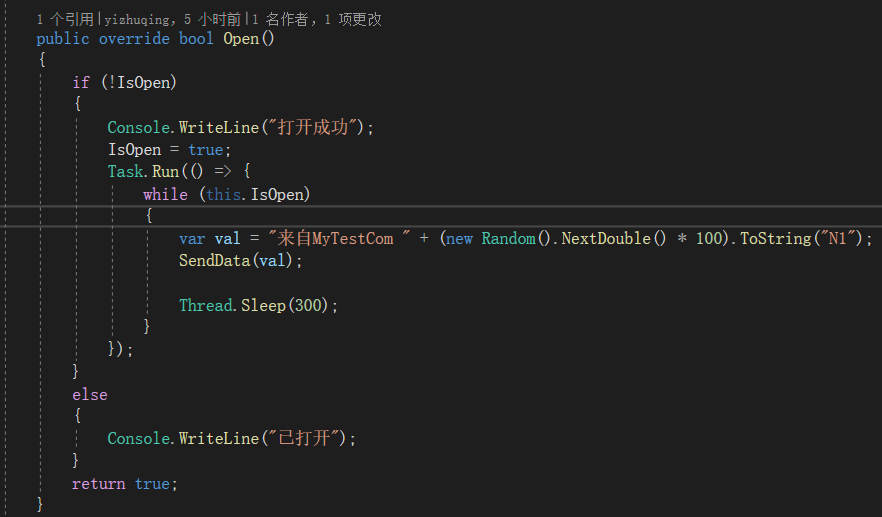
Task: Place the cursor on the Open method name
Action: click(241, 39)
